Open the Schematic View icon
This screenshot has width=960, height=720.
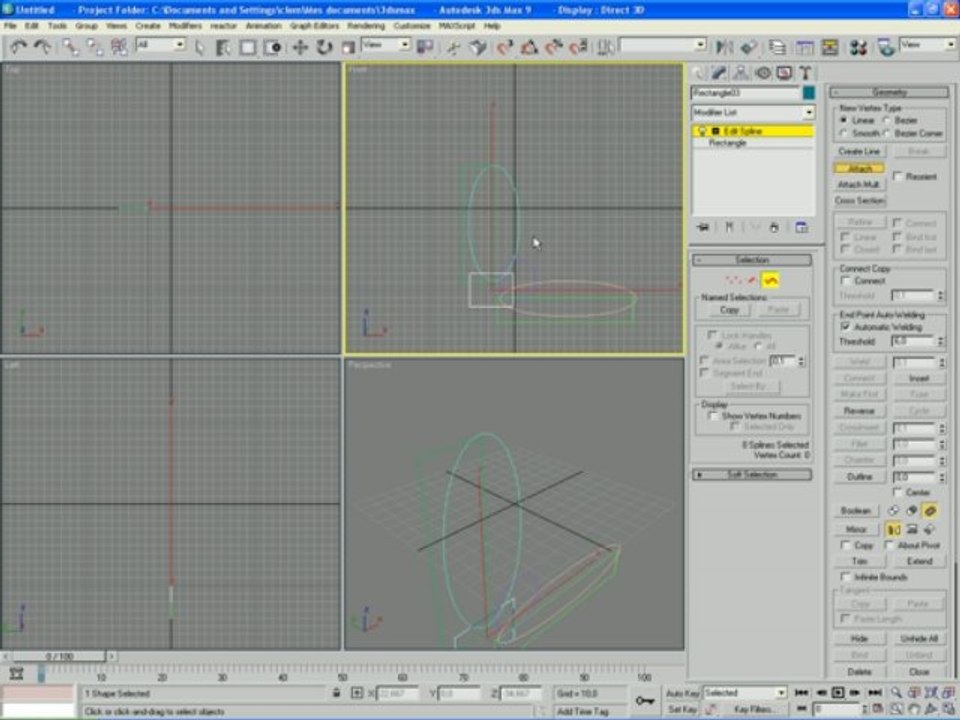click(830, 47)
